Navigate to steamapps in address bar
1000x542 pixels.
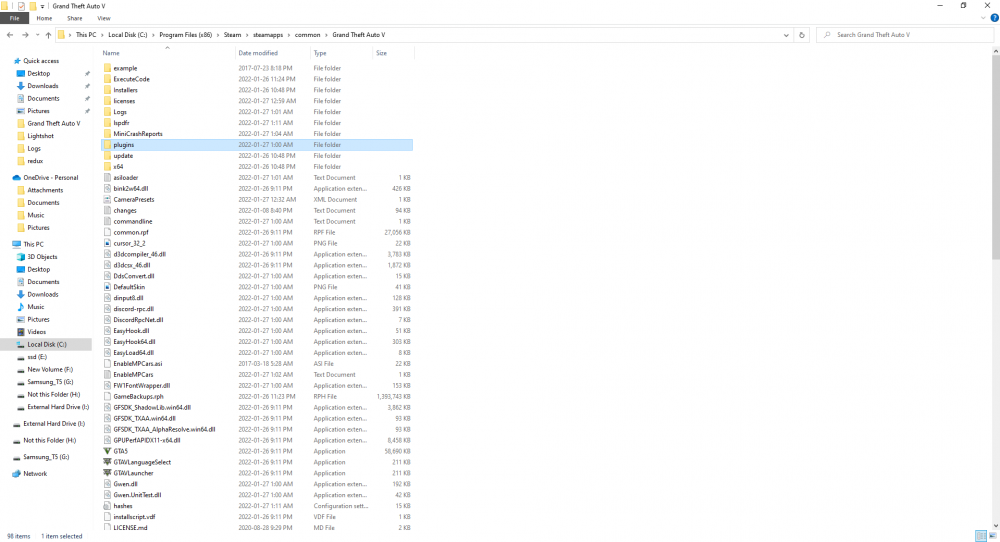(268, 35)
